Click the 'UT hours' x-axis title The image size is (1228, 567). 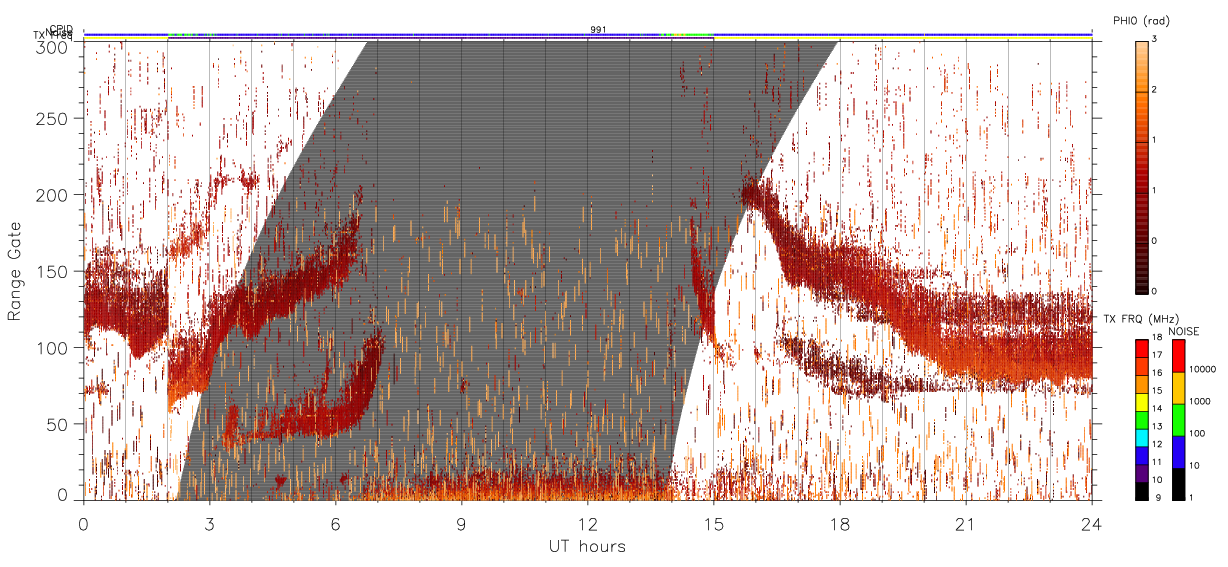(586, 546)
